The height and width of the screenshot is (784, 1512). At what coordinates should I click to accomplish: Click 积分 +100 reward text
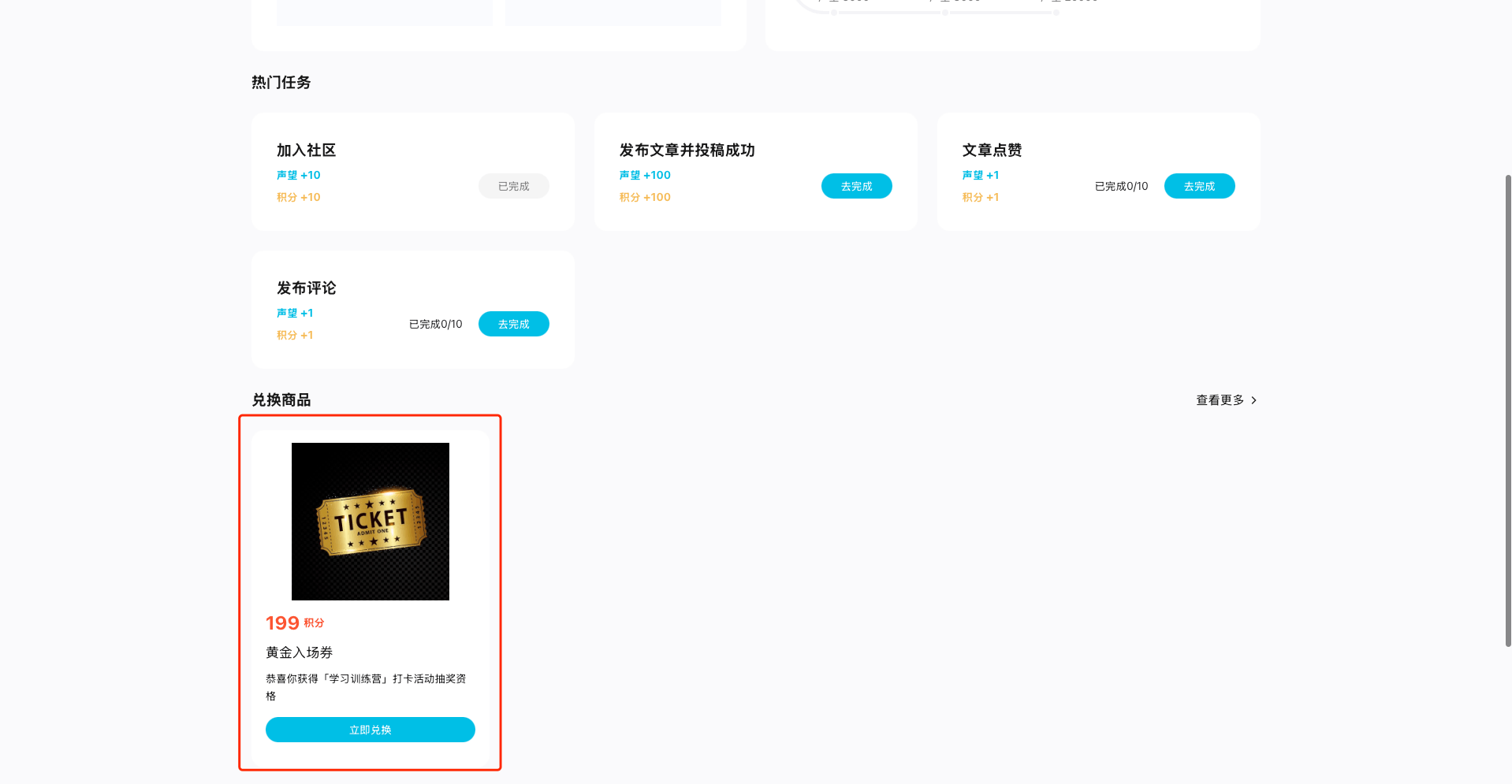click(645, 197)
